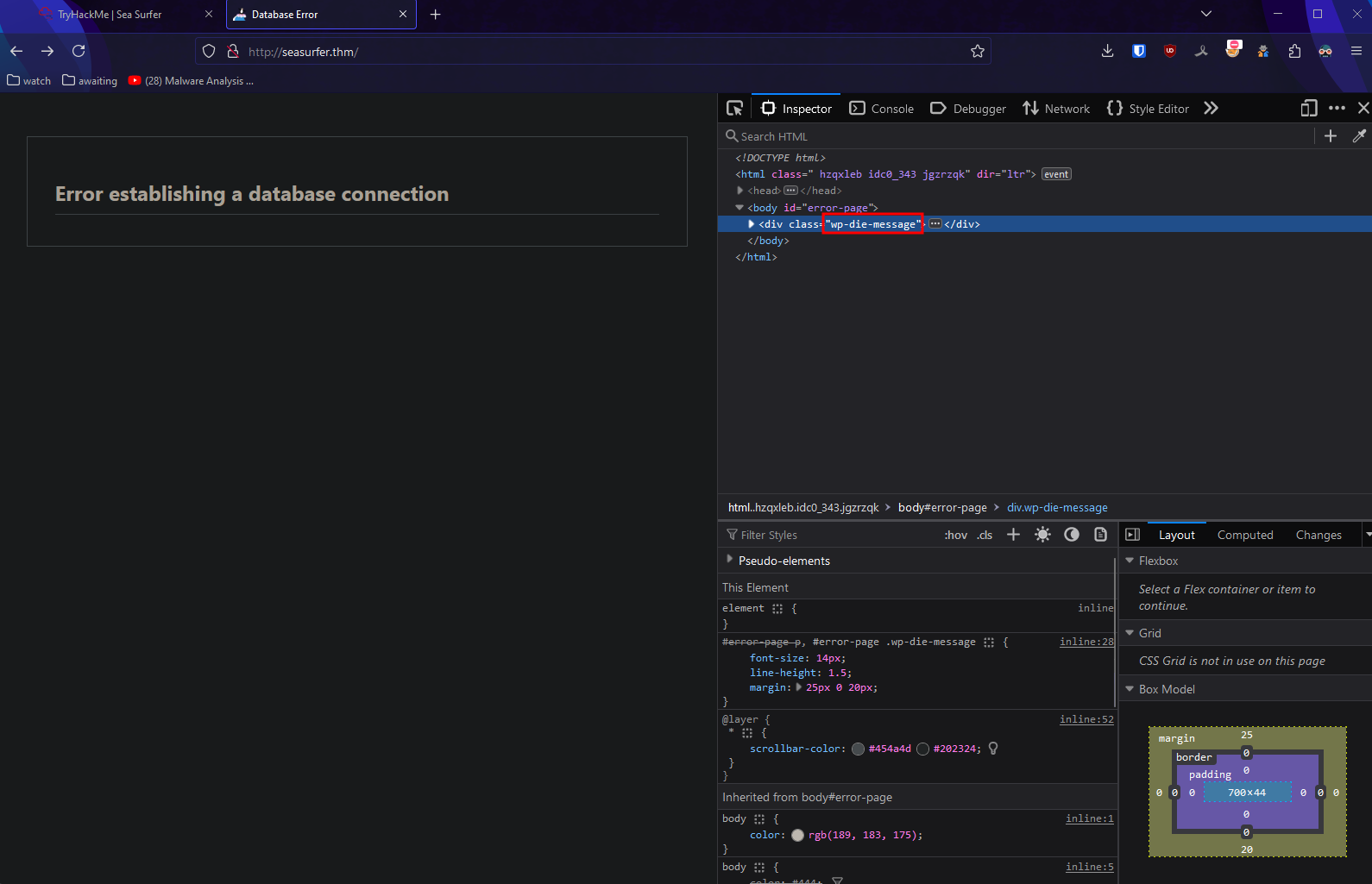Image resolution: width=1372 pixels, height=884 pixels.
Task: Open the Network tab
Action: click(1056, 109)
